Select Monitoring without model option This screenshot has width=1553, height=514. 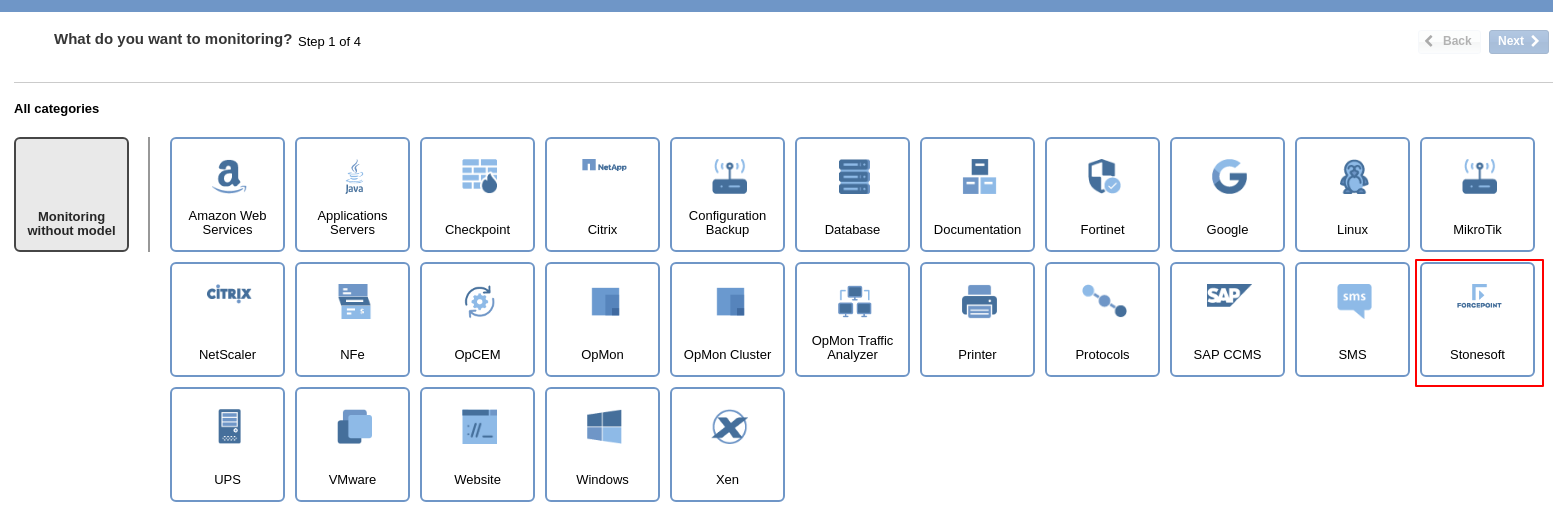[71, 194]
